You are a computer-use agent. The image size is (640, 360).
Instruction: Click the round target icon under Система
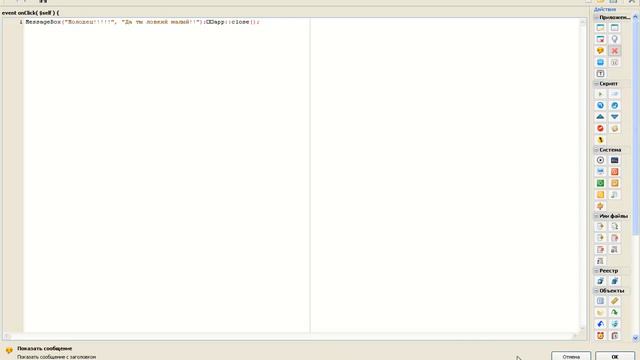[600, 160]
